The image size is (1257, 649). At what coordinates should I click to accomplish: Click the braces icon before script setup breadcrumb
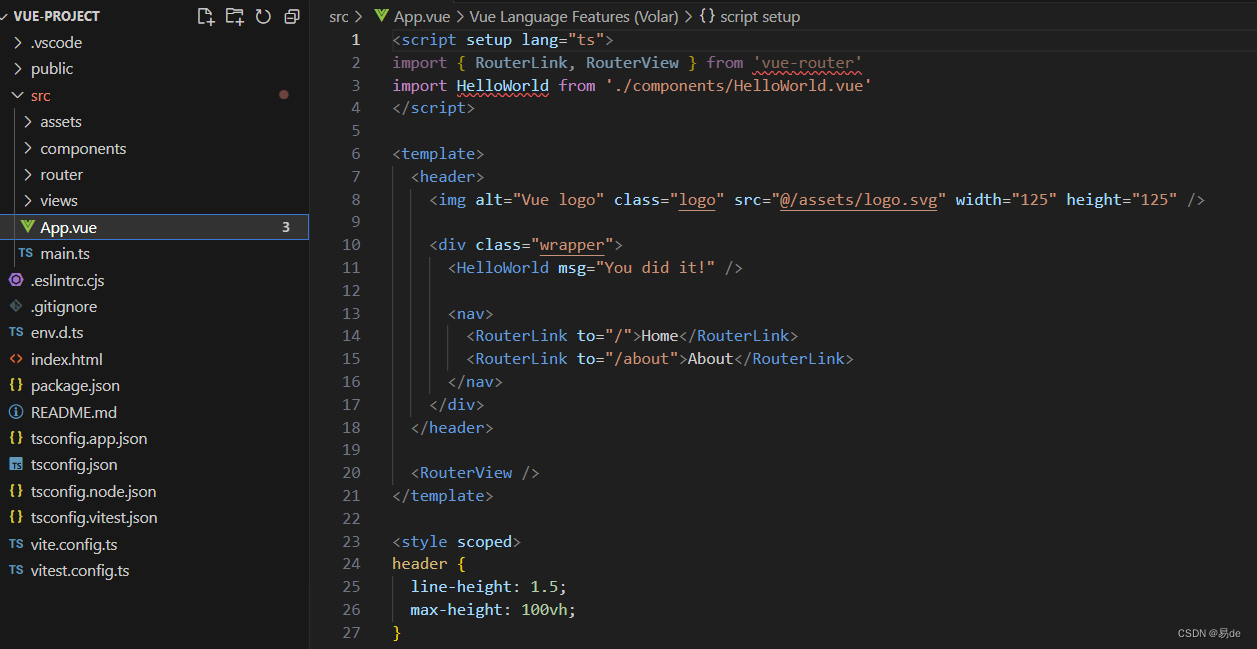707,16
